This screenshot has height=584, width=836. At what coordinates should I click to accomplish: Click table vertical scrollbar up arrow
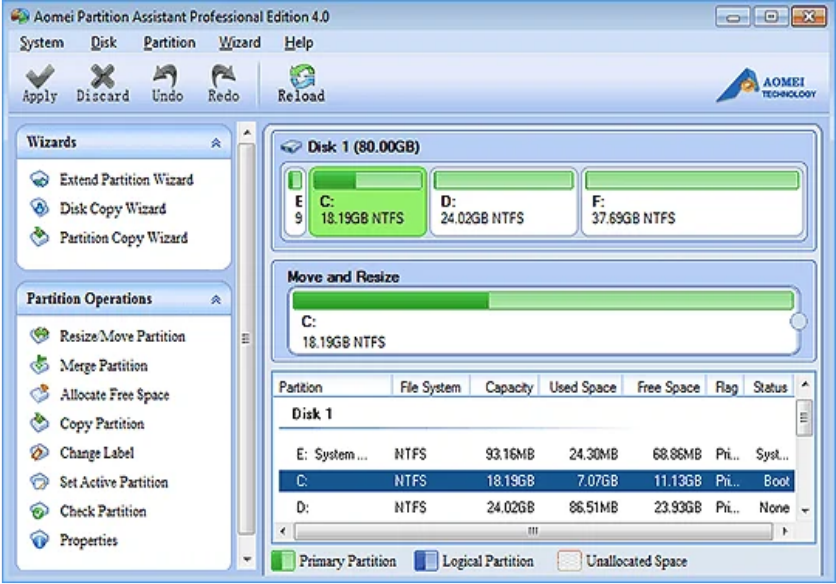(805, 385)
